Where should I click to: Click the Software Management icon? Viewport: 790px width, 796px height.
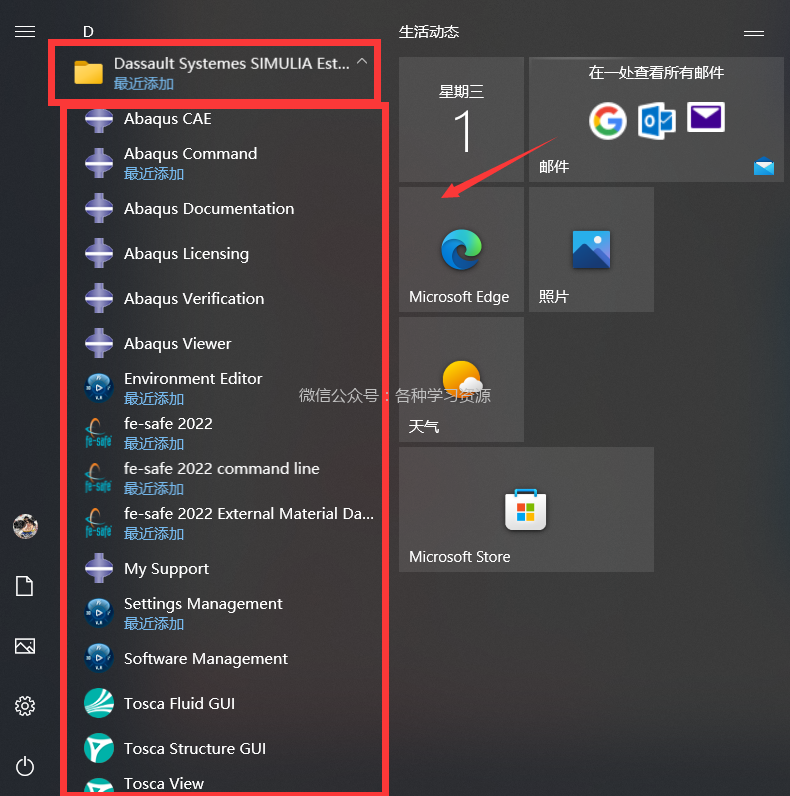[99, 658]
